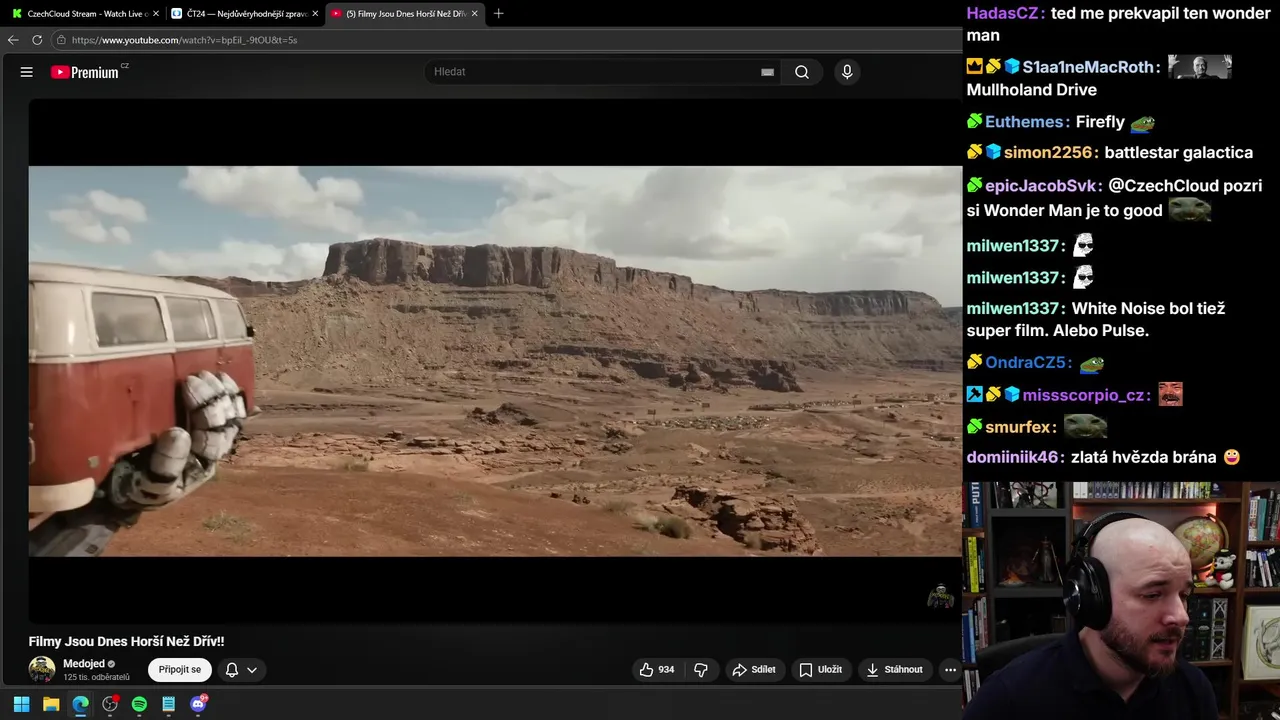Toggle the notification bell for Medojed
The image size is (1280, 720).
click(x=232, y=670)
